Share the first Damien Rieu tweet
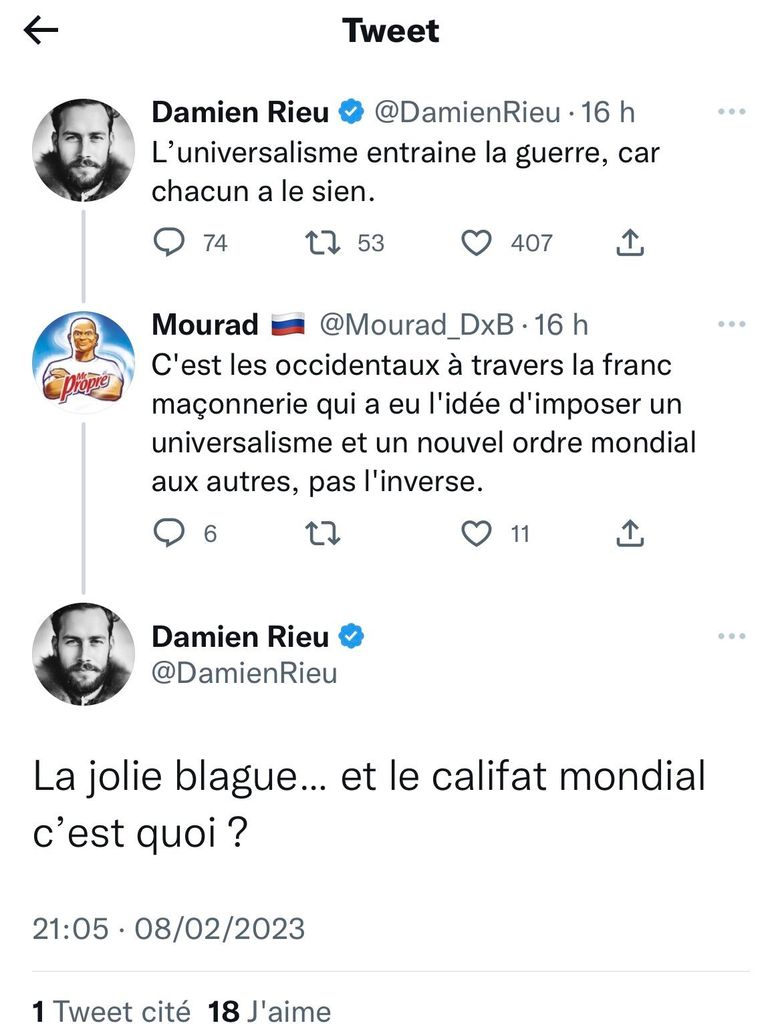This screenshot has height=1024, width=782. tap(630, 242)
